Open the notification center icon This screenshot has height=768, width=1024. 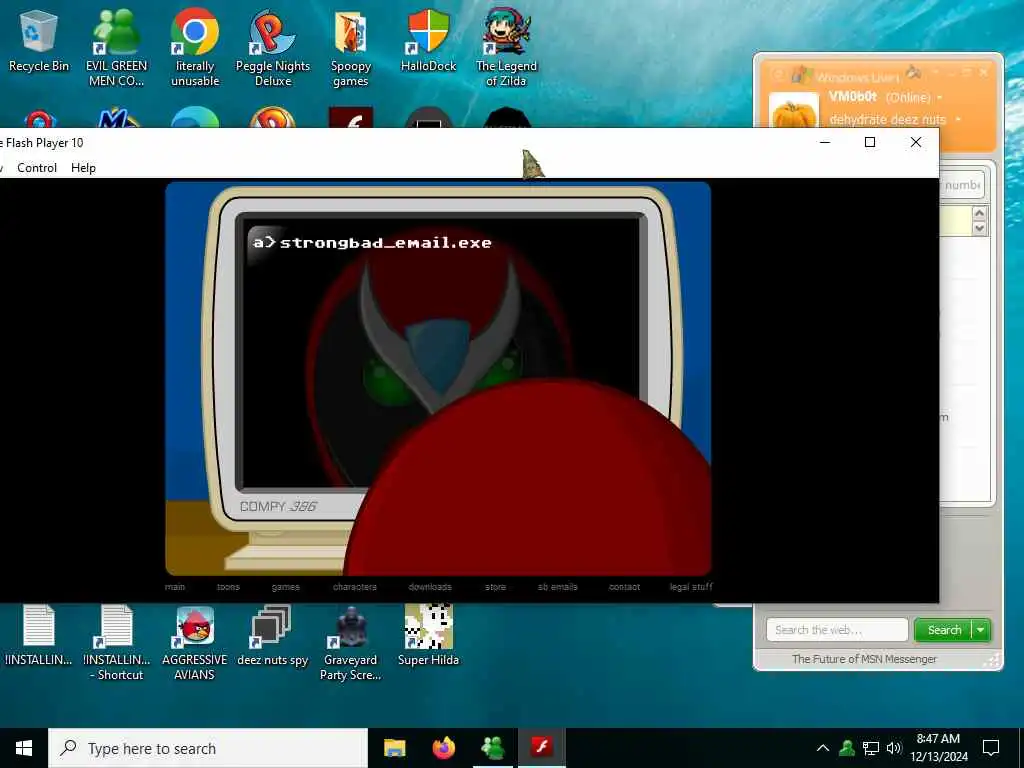991,748
